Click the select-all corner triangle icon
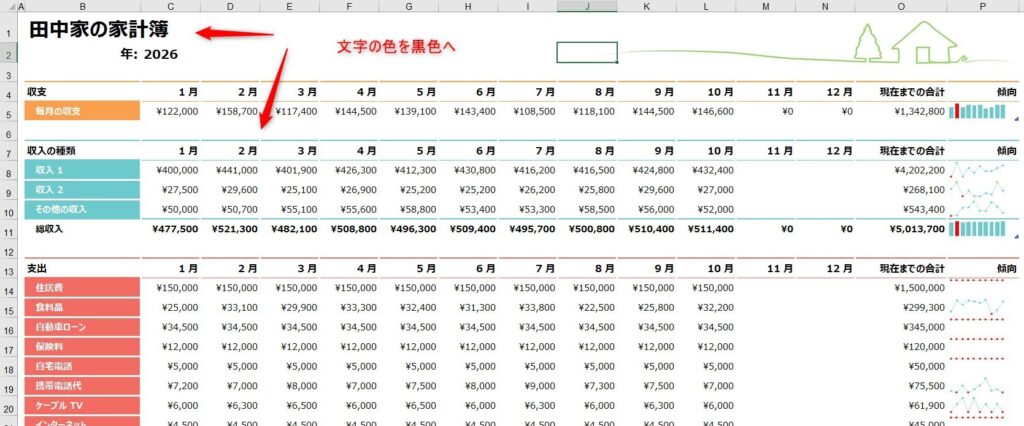The height and width of the screenshot is (426, 1024). tap(7, 7)
